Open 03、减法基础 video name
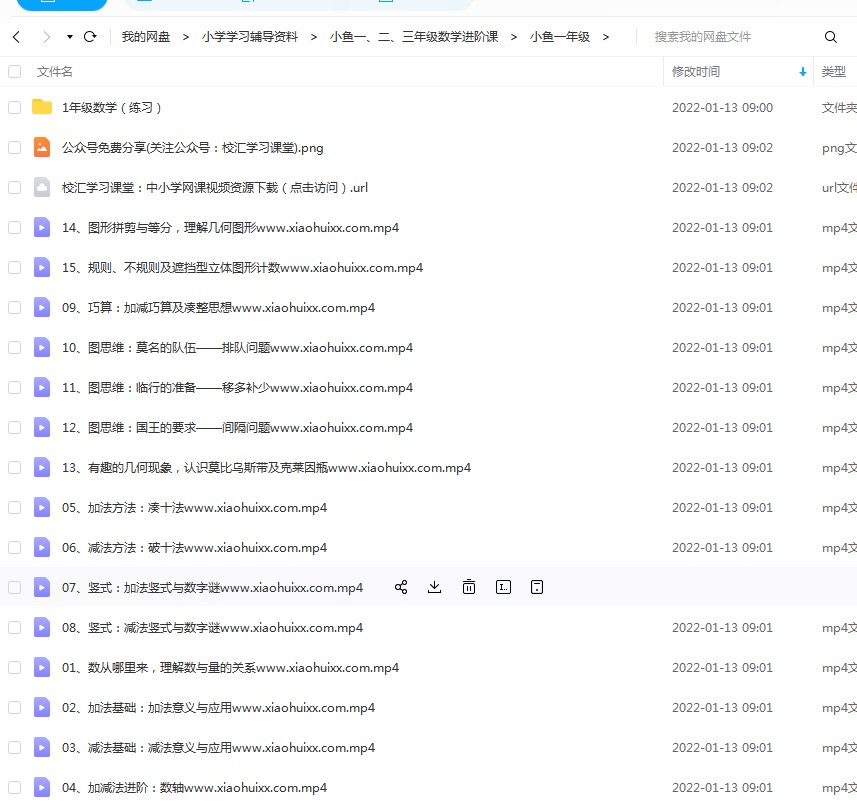The height and width of the screenshot is (809, 857). [x=218, y=748]
